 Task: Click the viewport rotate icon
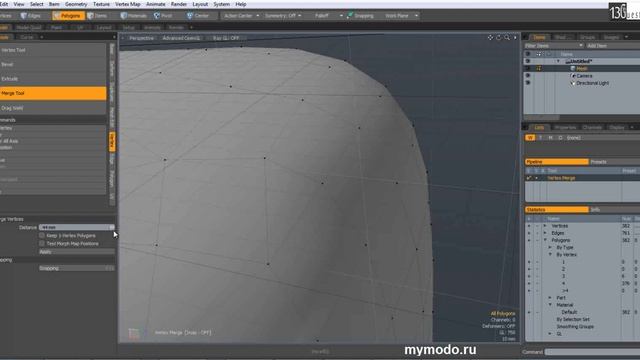pos(498,38)
